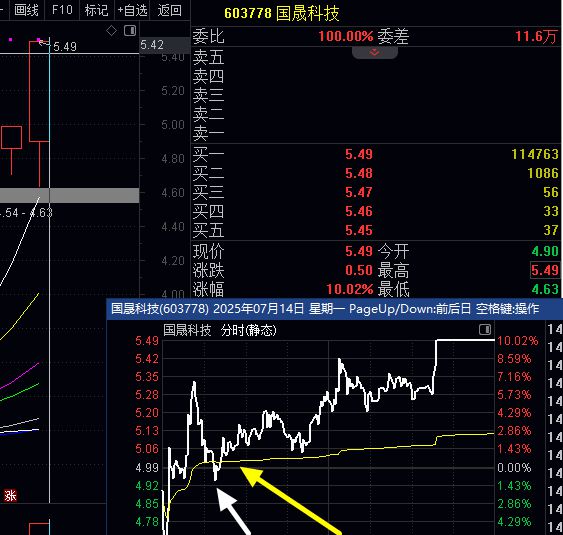
Task: Add stock via +自选 button
Action: click(133, 10)
